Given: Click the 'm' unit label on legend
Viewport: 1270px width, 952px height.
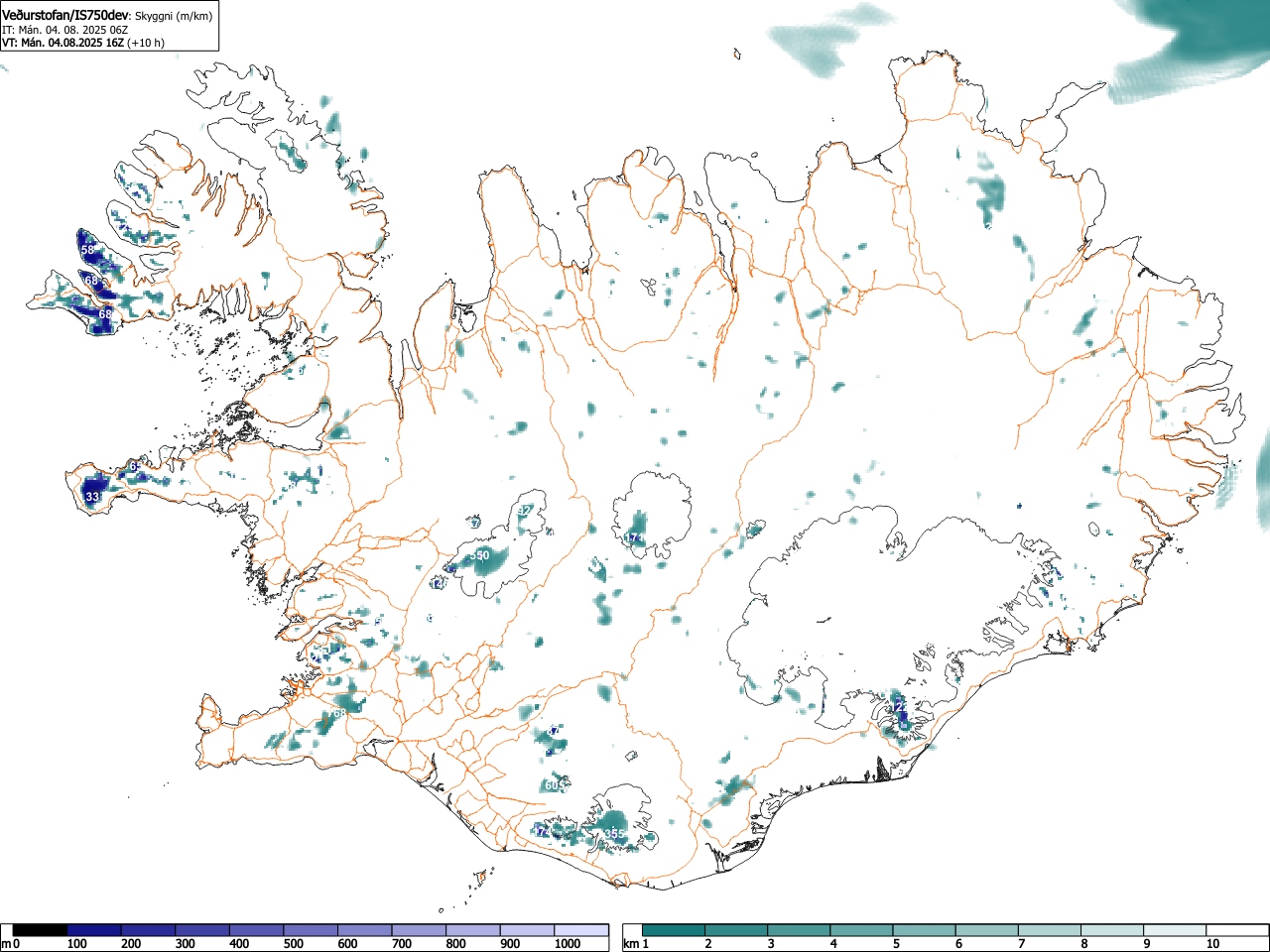Looking at the screenshot, I should [6, 944].
